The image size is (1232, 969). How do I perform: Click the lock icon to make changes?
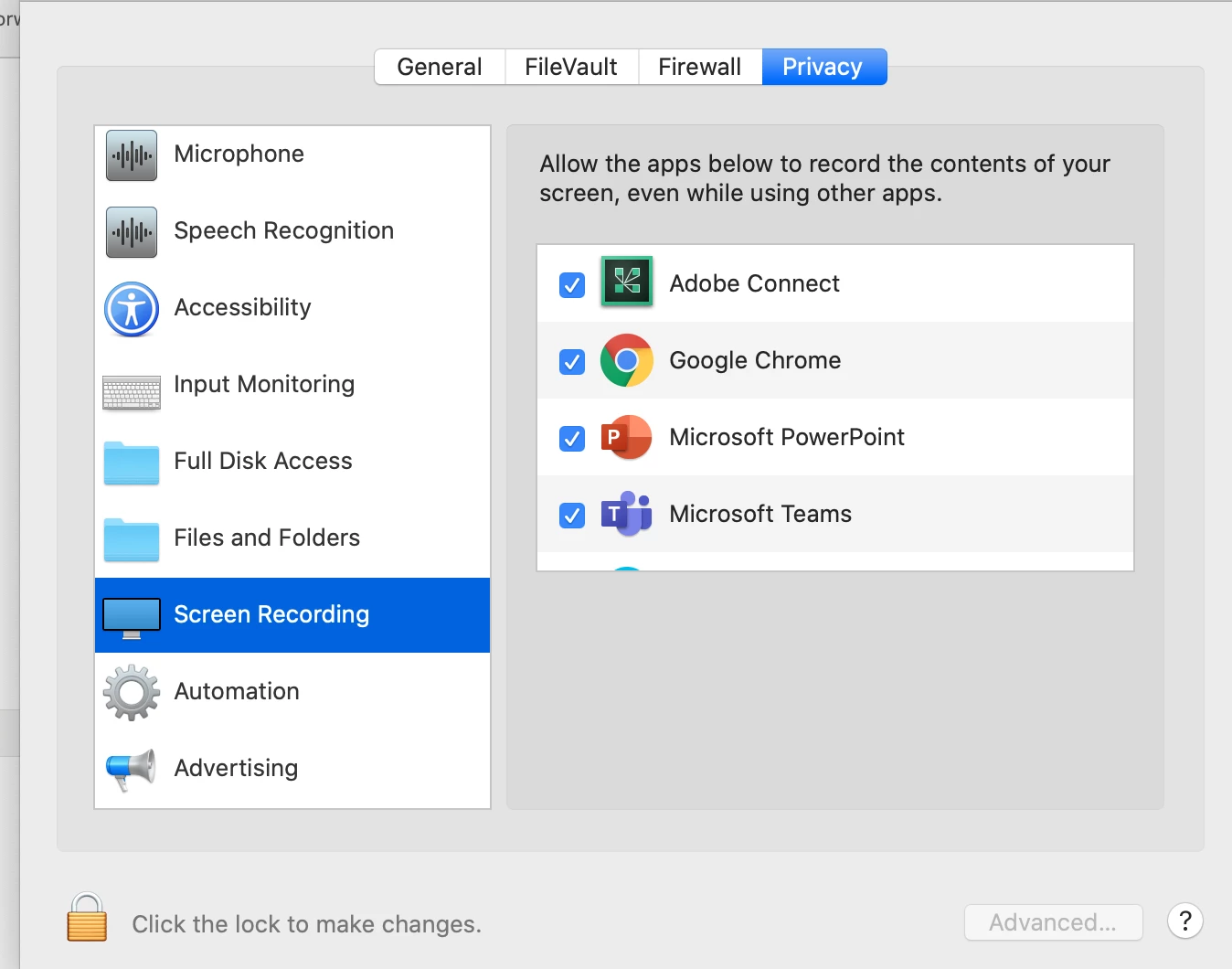point(87,917)
